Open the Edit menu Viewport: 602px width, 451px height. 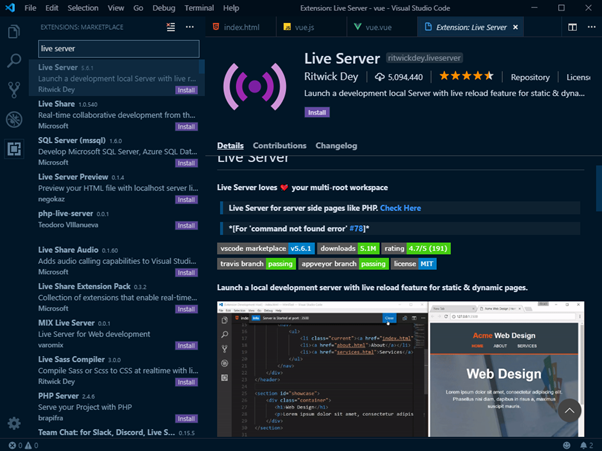[x=52, y=8]
